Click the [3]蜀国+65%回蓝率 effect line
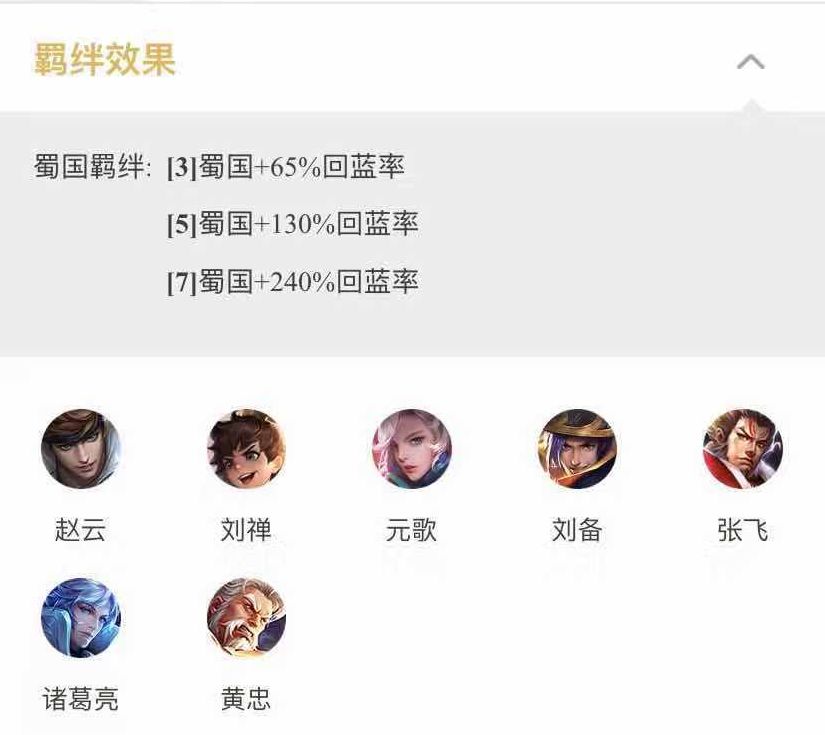 coord(286,166)
